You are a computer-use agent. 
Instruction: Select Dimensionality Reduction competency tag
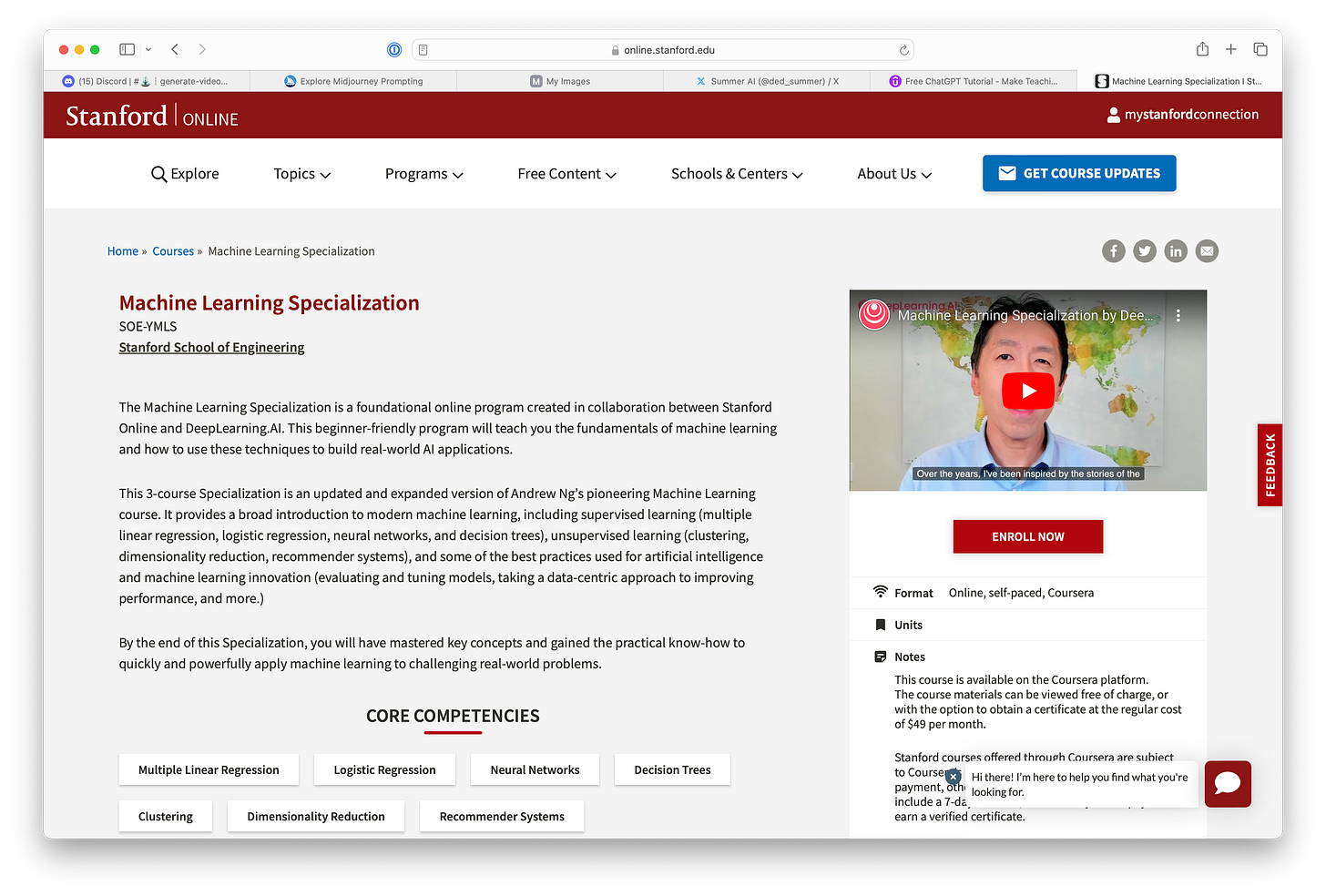pyautogui.click(x=316, y=816)
